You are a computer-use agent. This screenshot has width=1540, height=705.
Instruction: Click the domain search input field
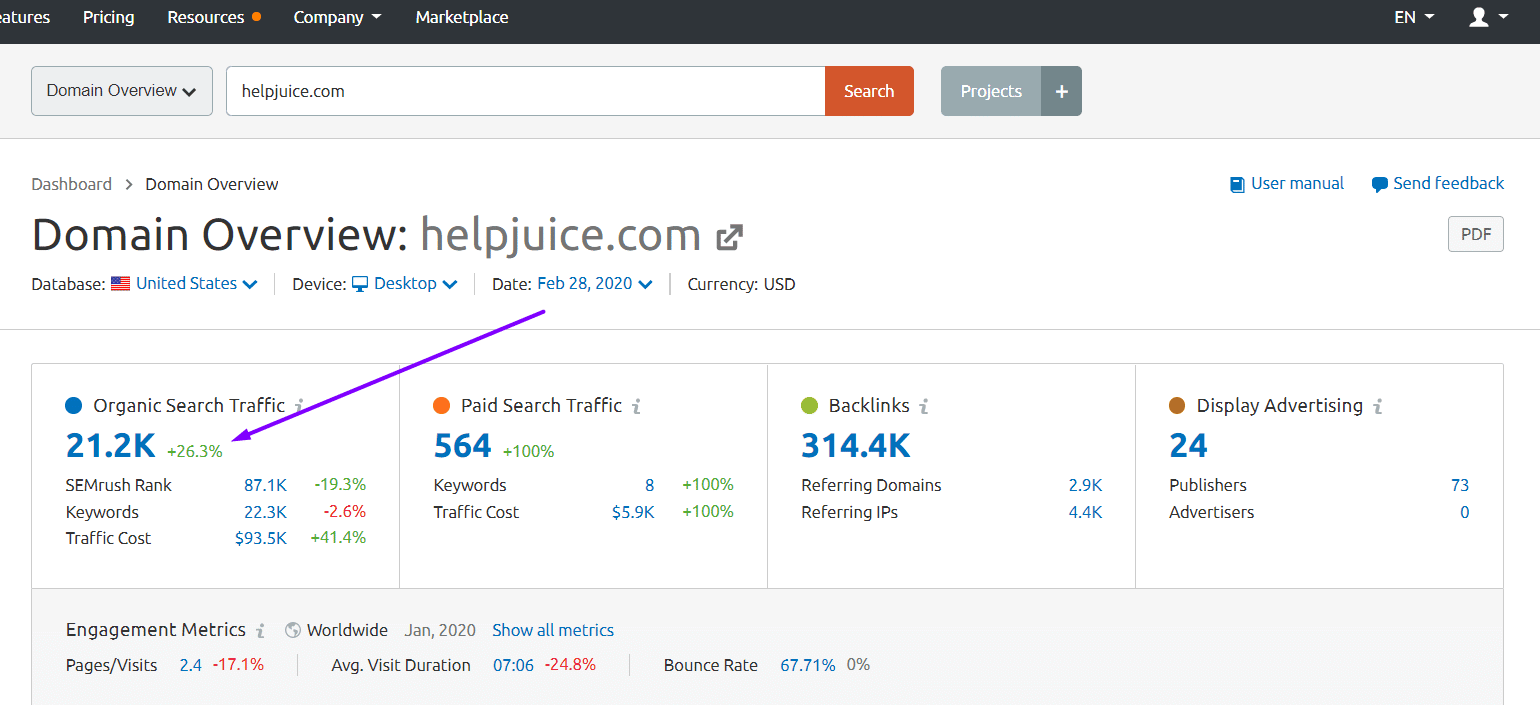click(x=526, y=91)
